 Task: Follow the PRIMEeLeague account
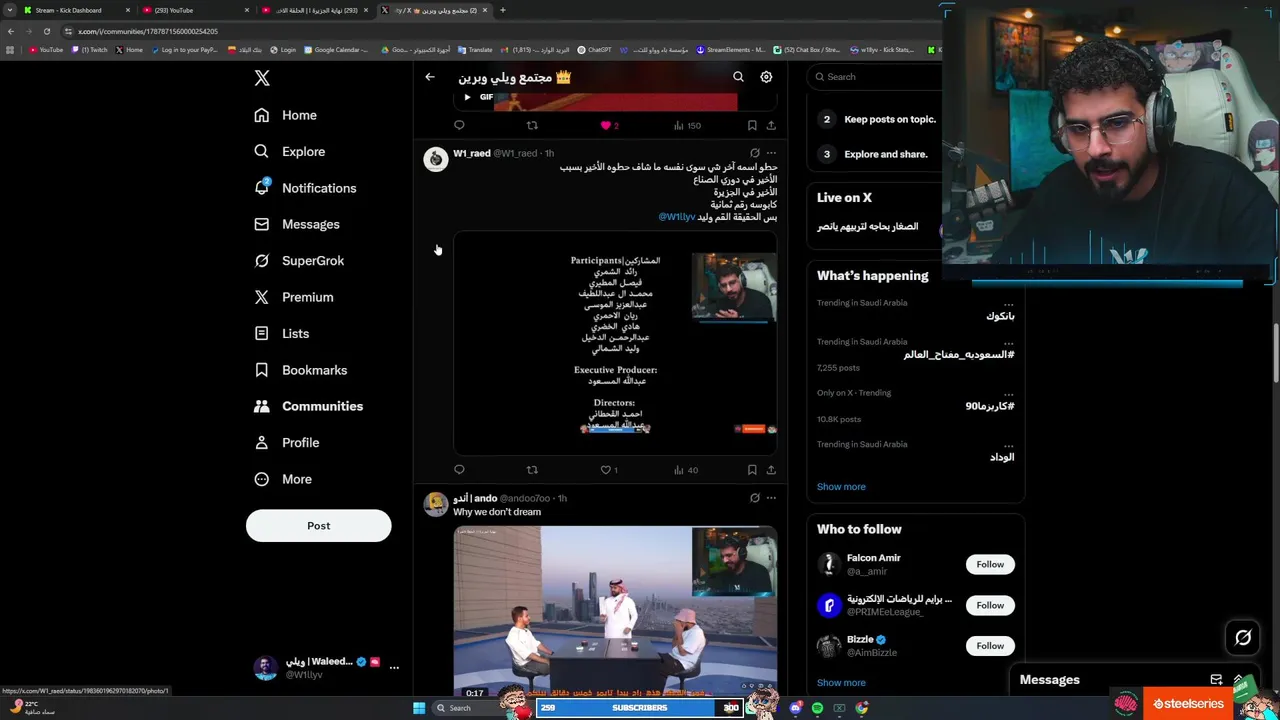tap(990, 605)
